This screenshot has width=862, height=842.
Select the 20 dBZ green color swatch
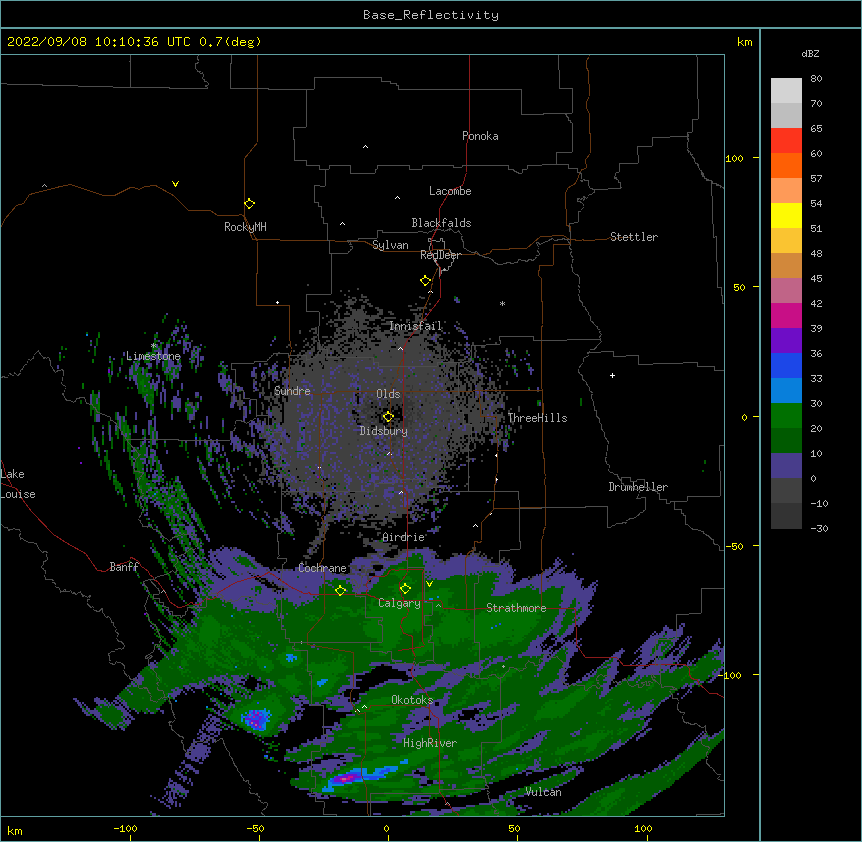[786, 440]
